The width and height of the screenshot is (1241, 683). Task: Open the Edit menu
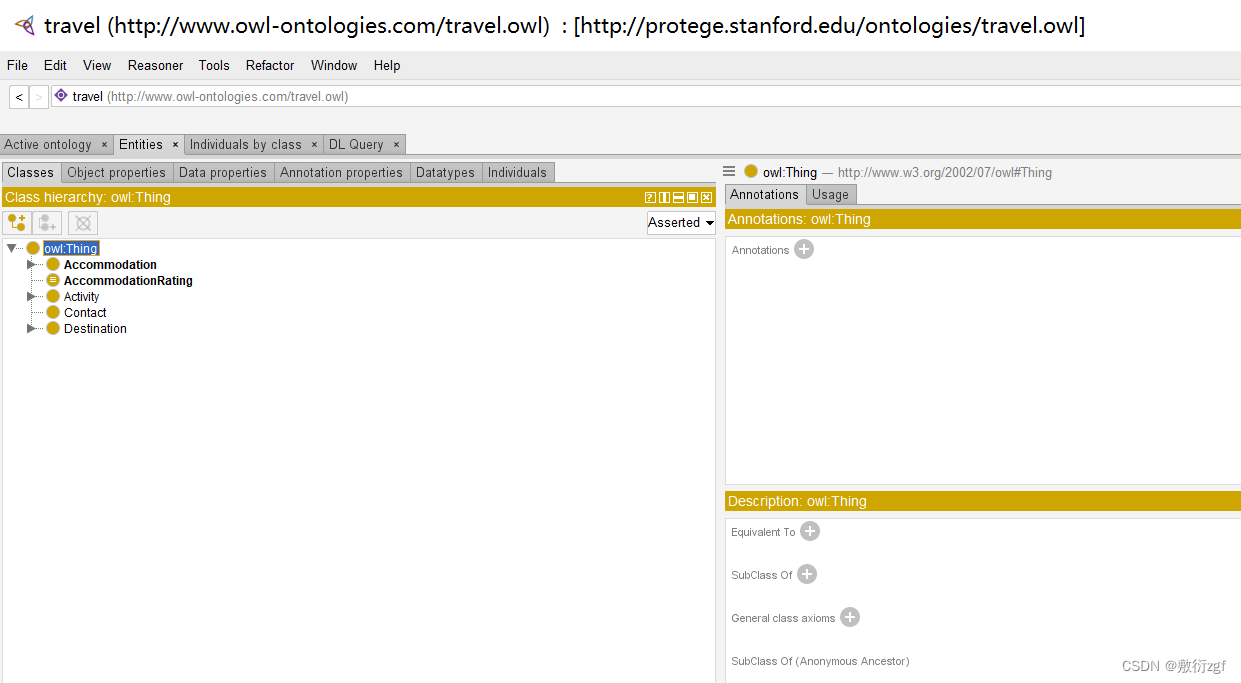(x=55, y=65)
